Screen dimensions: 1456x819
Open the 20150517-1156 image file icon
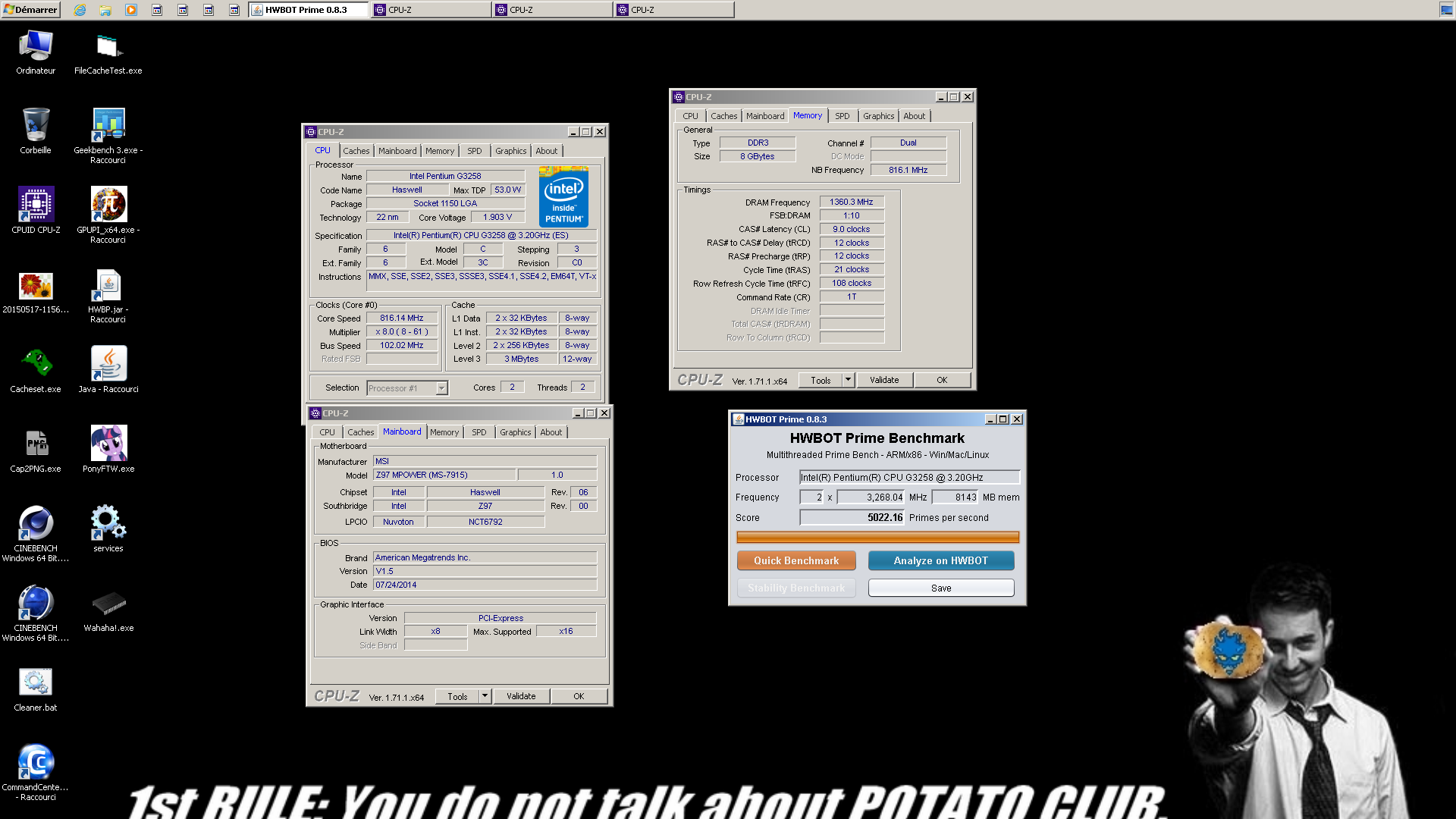tap(36, 291)
